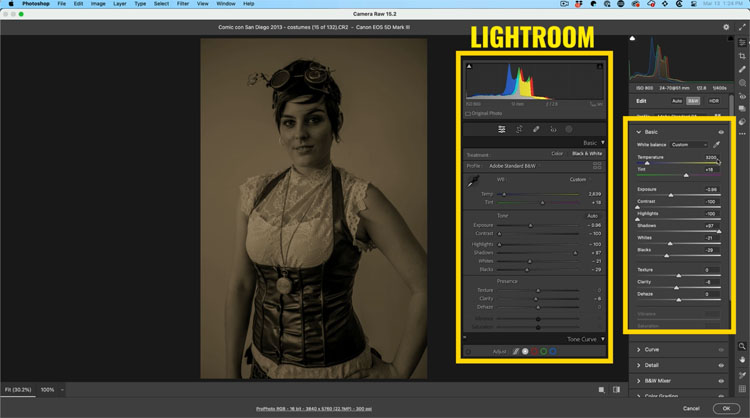Click the Temperature value field showing 3200
The height and width of the screenshot is (418, 750).
click(x=711, y=157)
